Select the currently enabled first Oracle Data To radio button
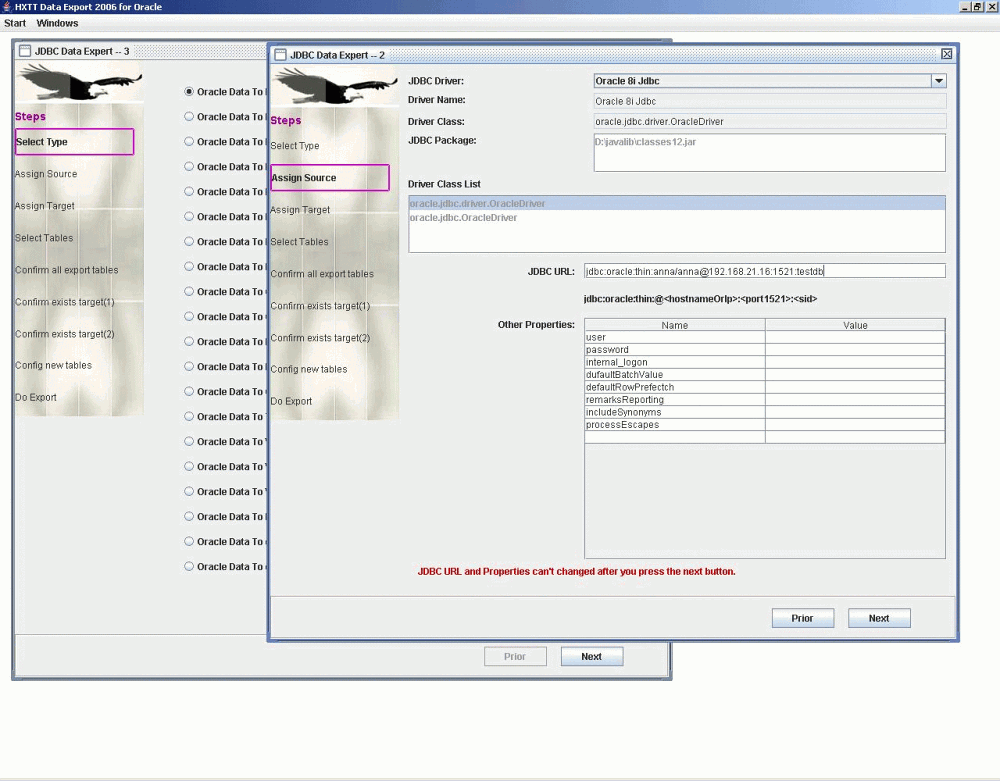Viewport: 1000px width, 781px height. 188,91
